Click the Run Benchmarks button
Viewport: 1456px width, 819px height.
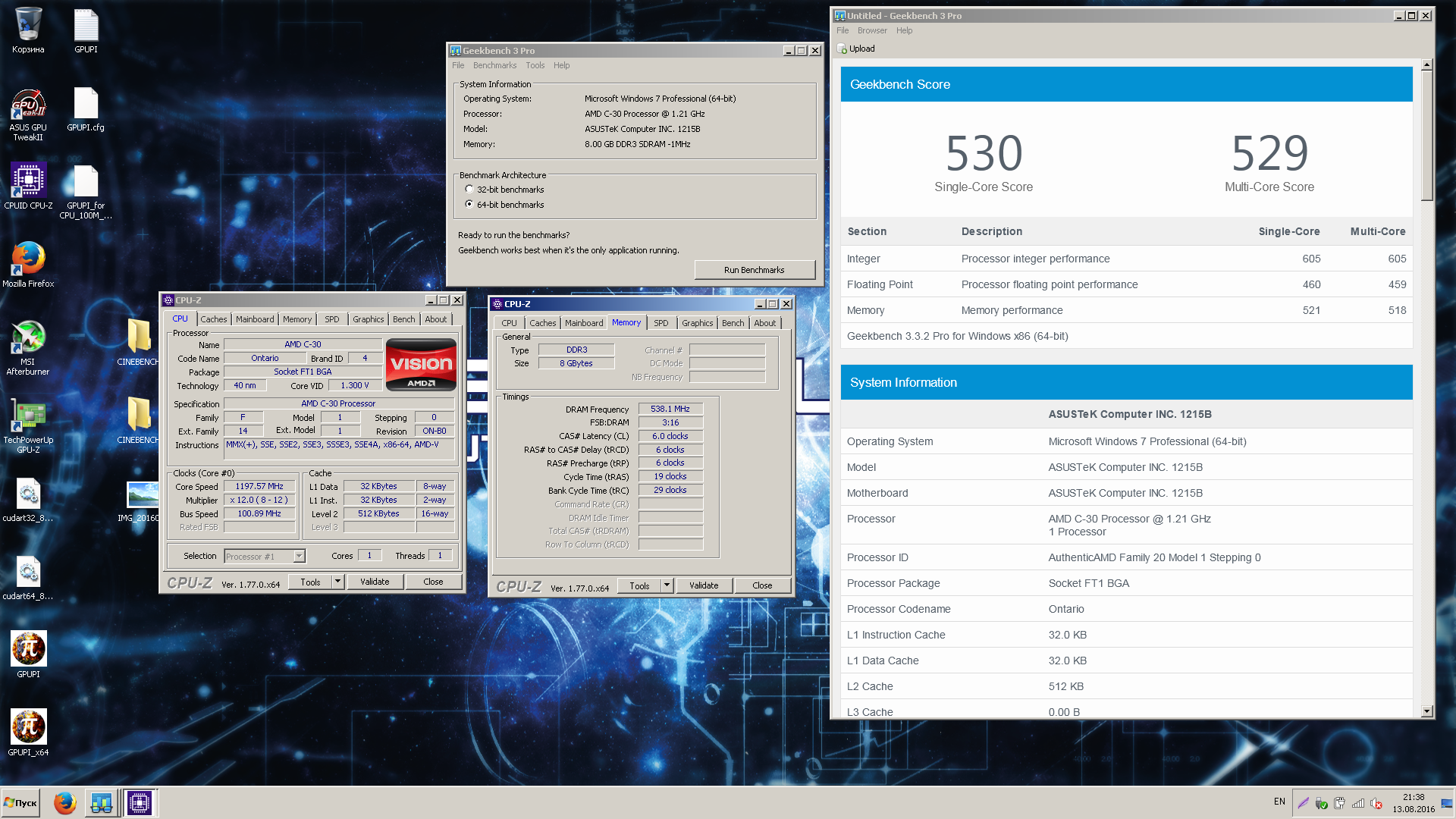coord(755,270)
